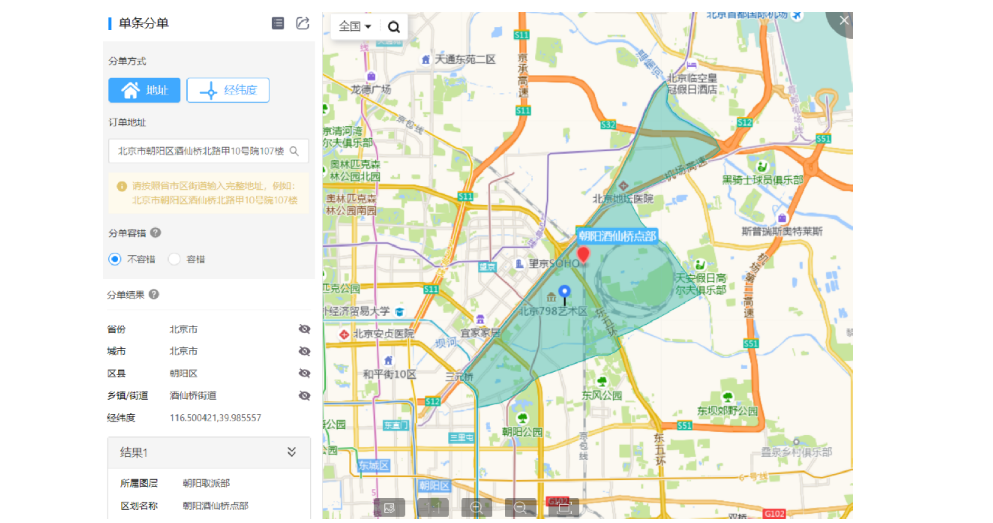The image size is (993, 523).
Task: Switch to 经纬度 dispatch mode
Action: pos(228,91)
